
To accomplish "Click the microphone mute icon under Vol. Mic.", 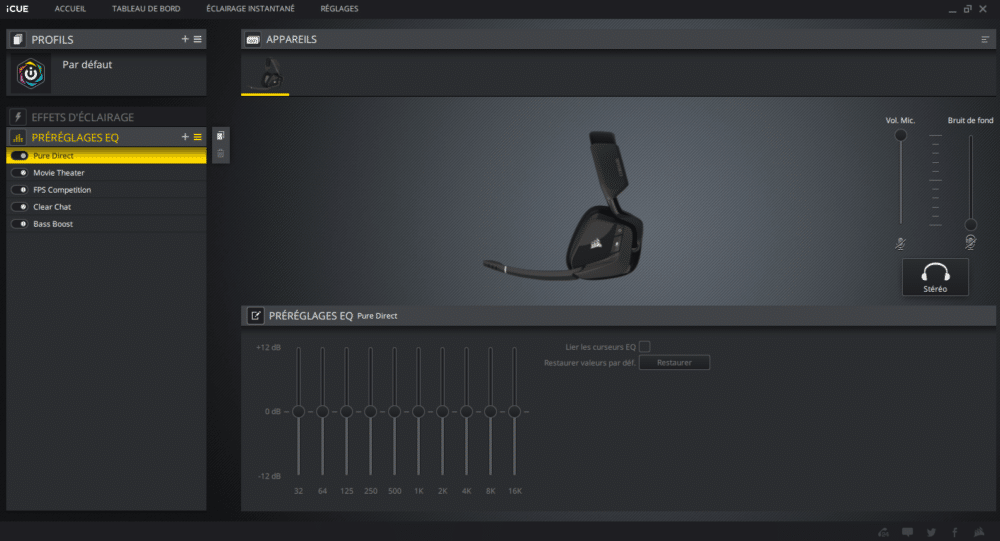I will tap(901, 243).
